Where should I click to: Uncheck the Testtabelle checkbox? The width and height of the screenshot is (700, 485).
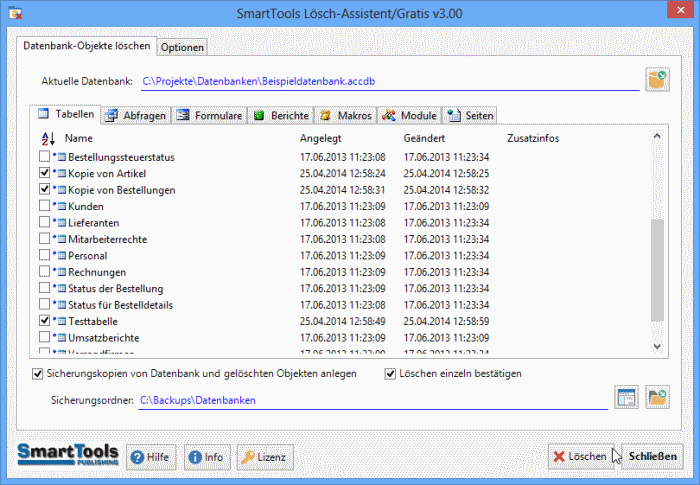44,321
